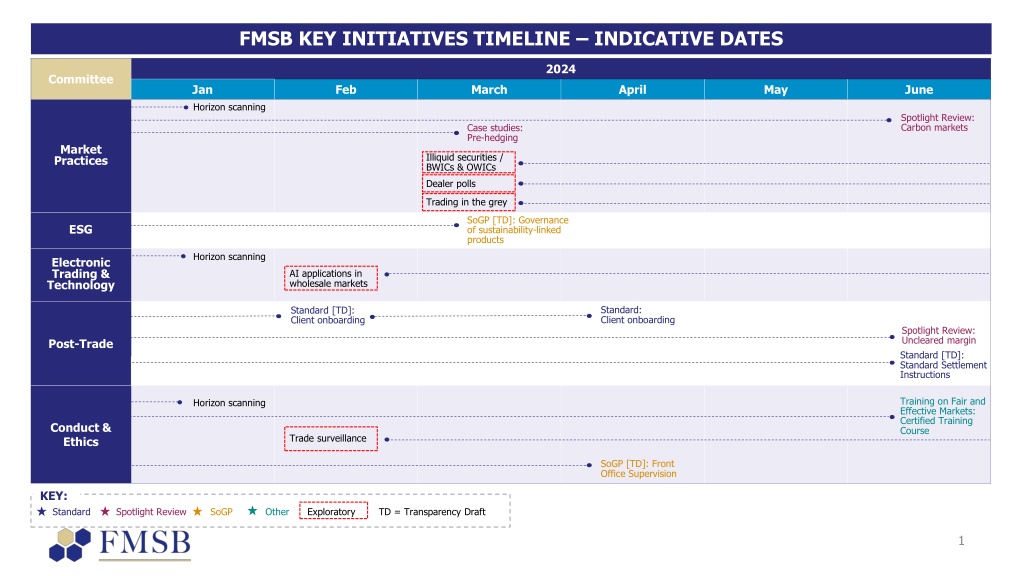Viewport: 1024px width, 576px height.
Task: Click the blue Standard star in the key
Action: tap(42, 511)
